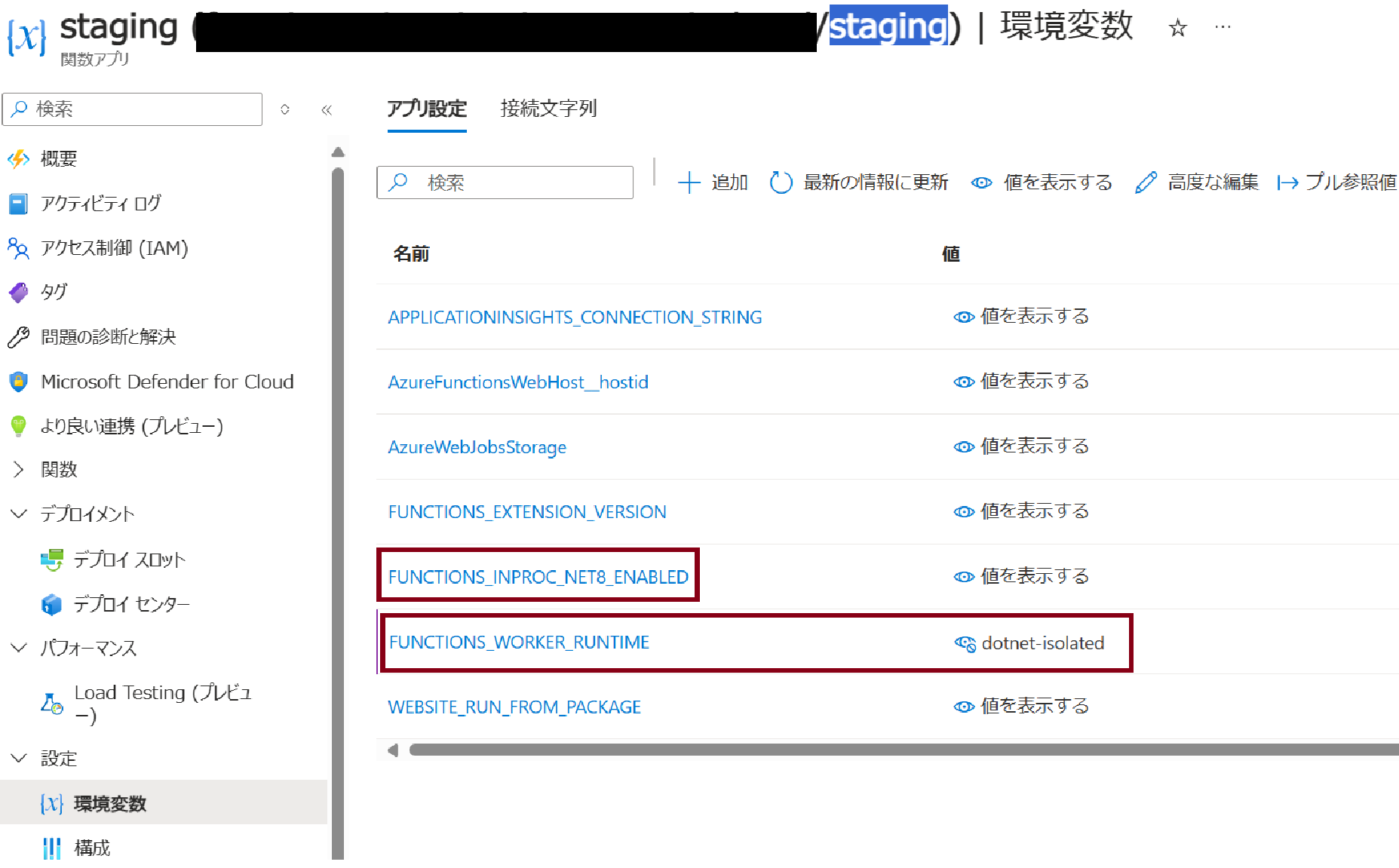Hide the FUNCTIONS_WORKER_RUNTIME dotnet-isolated value
This screenshot has width=1399, height=868.
[965, 643]
